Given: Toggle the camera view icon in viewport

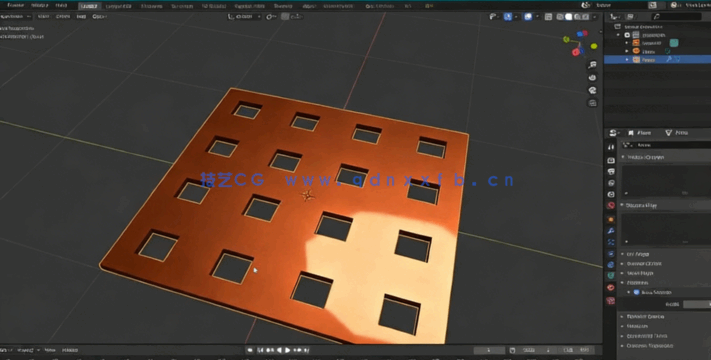Looking at the screenshot, I should (592, 90).
